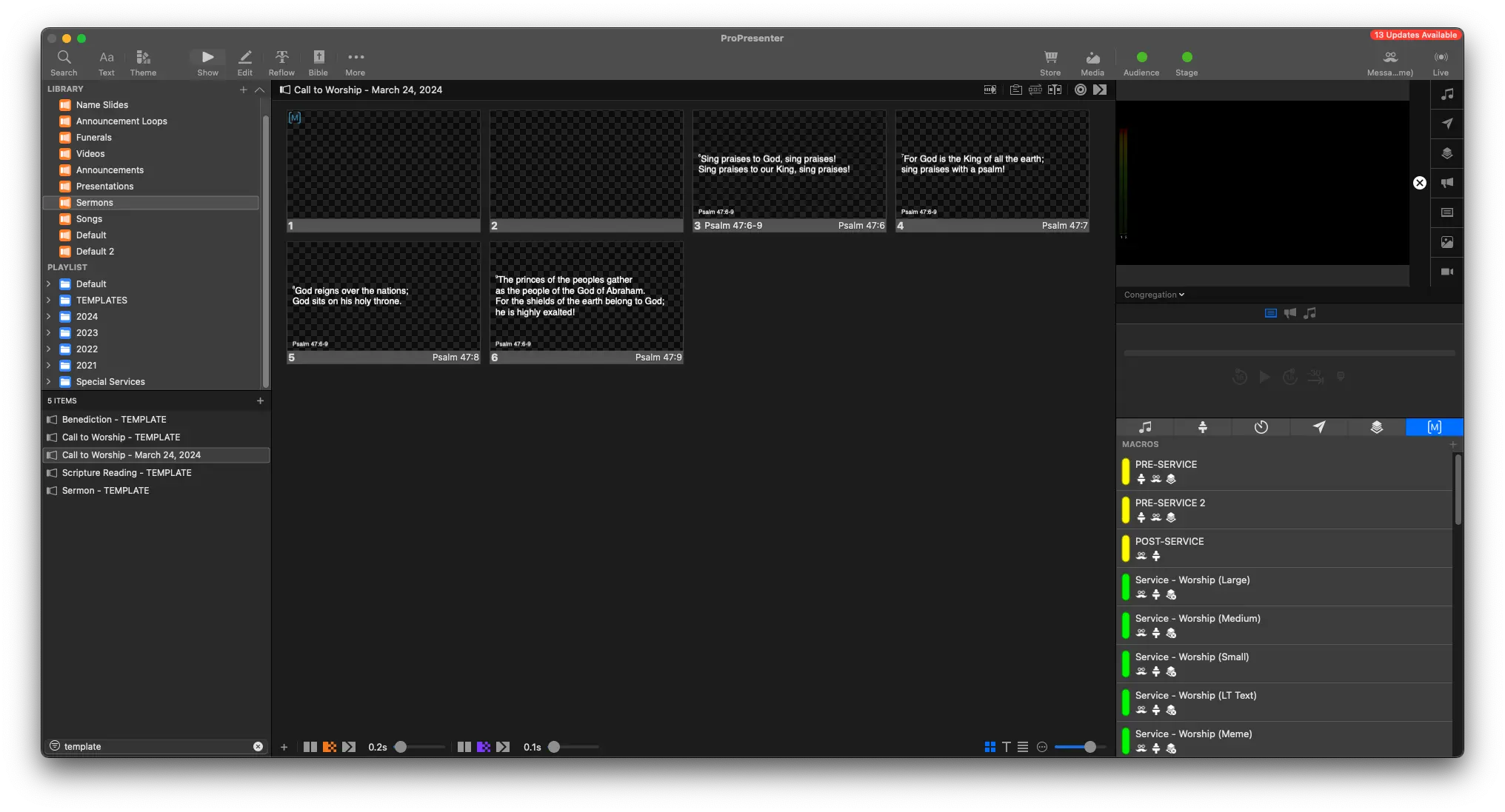The width and height of the screenshot is (1505, 812).
Task: Select slide 6 Psalm 47:9 thumbnail
Action: tap(586, 302)
